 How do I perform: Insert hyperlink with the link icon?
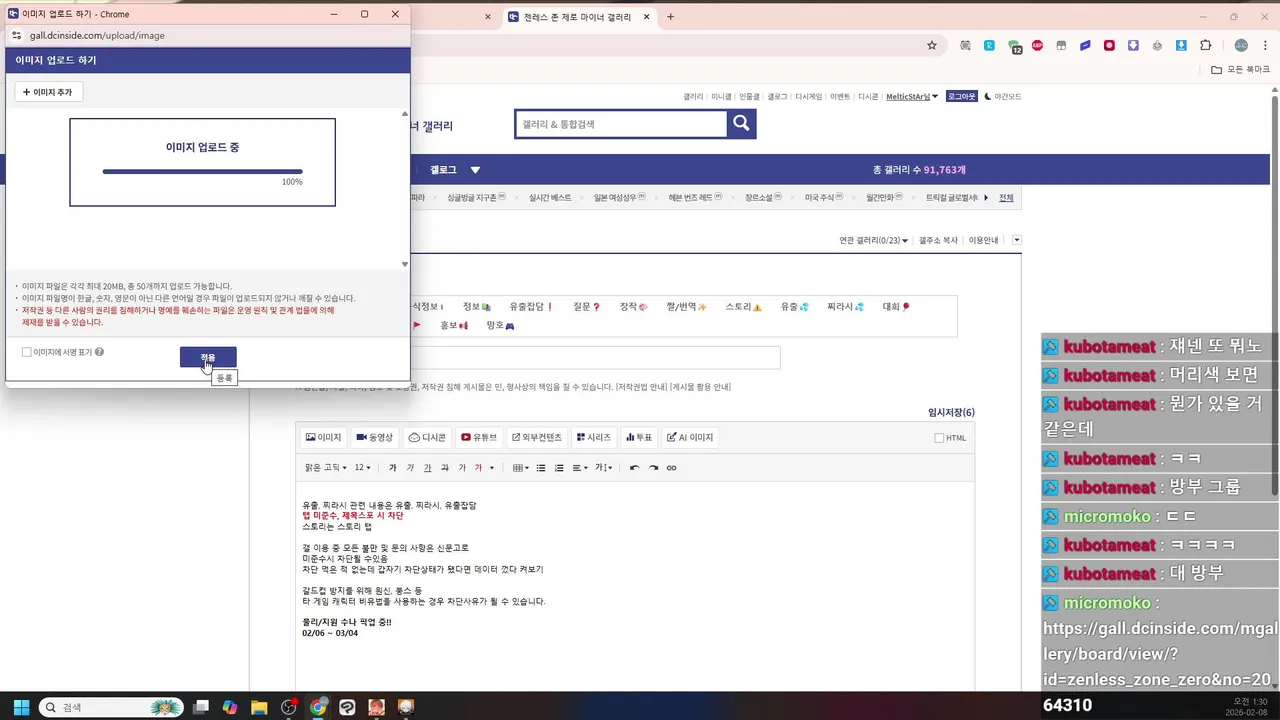671,468
